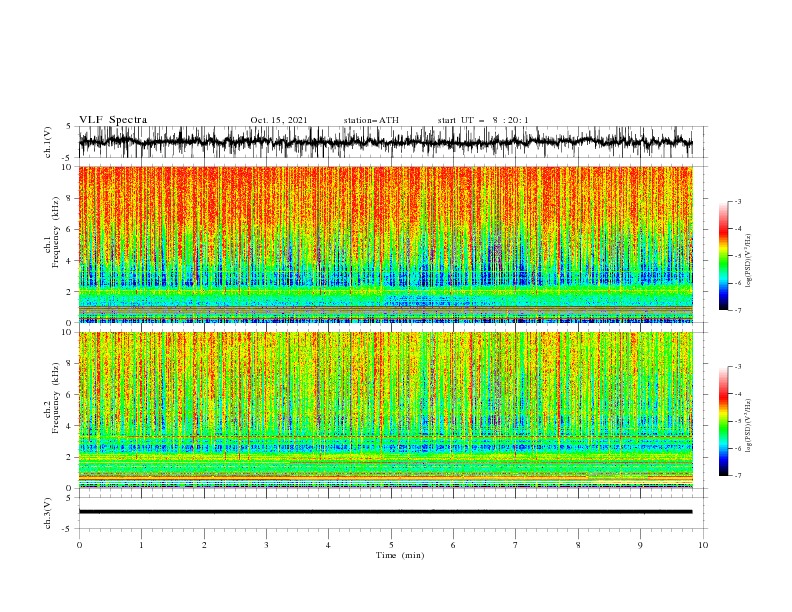Select the "start UT = 8 :20: 1" text
792x612 pixels.
click(x=482, y=120)
